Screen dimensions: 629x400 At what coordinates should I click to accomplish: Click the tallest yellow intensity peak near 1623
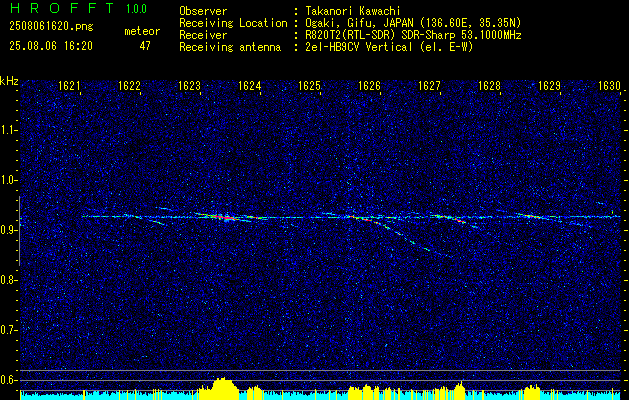tap(225, 387)
